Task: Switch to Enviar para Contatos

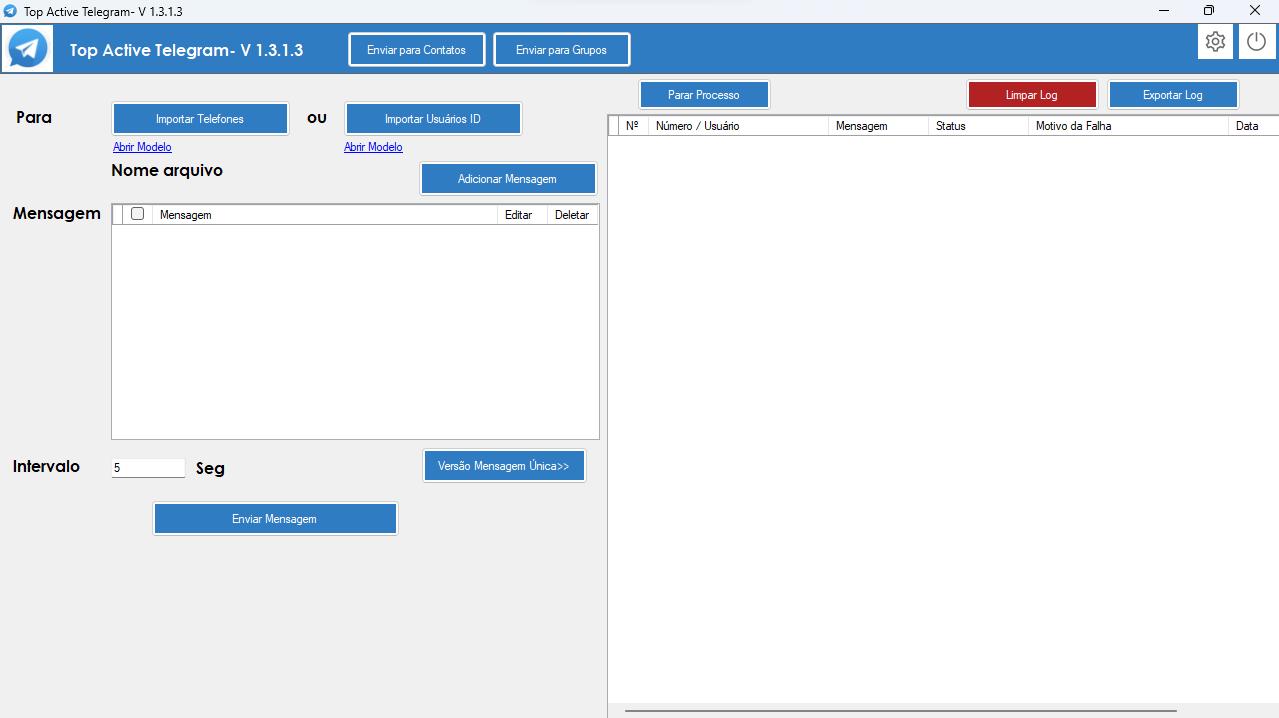Action: (x=416, y=50)
